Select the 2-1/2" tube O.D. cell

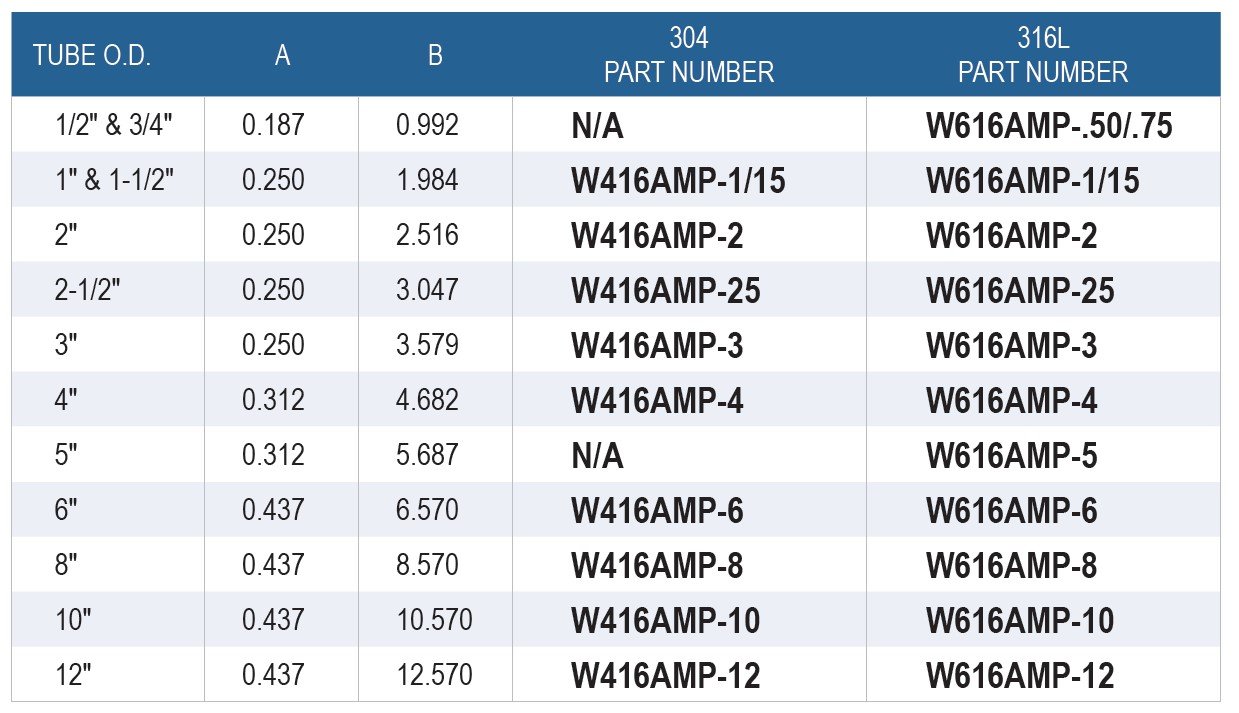88,290
